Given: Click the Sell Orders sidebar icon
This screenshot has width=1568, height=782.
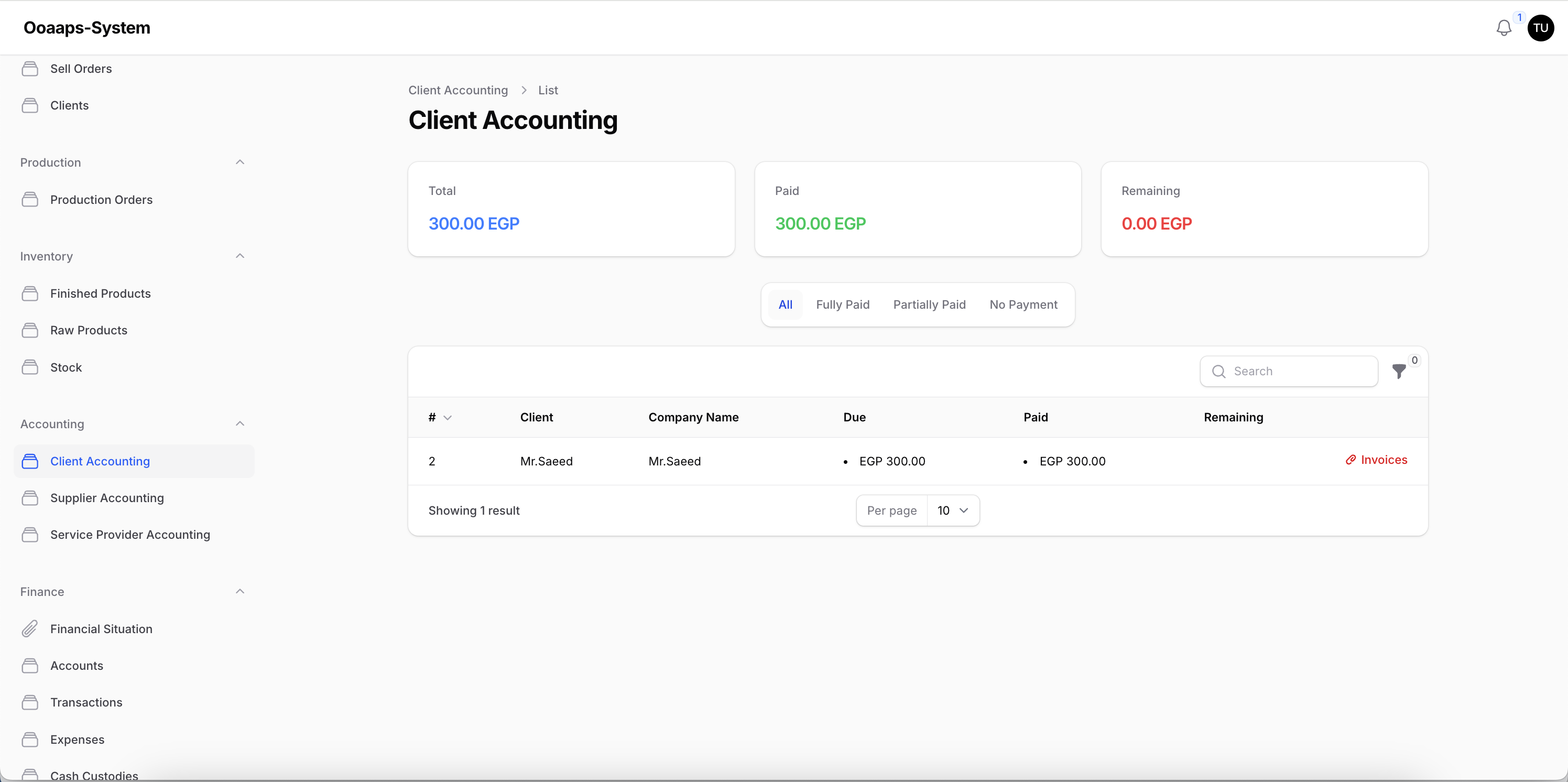Looking at the screenshot, I should pos(30,69).
